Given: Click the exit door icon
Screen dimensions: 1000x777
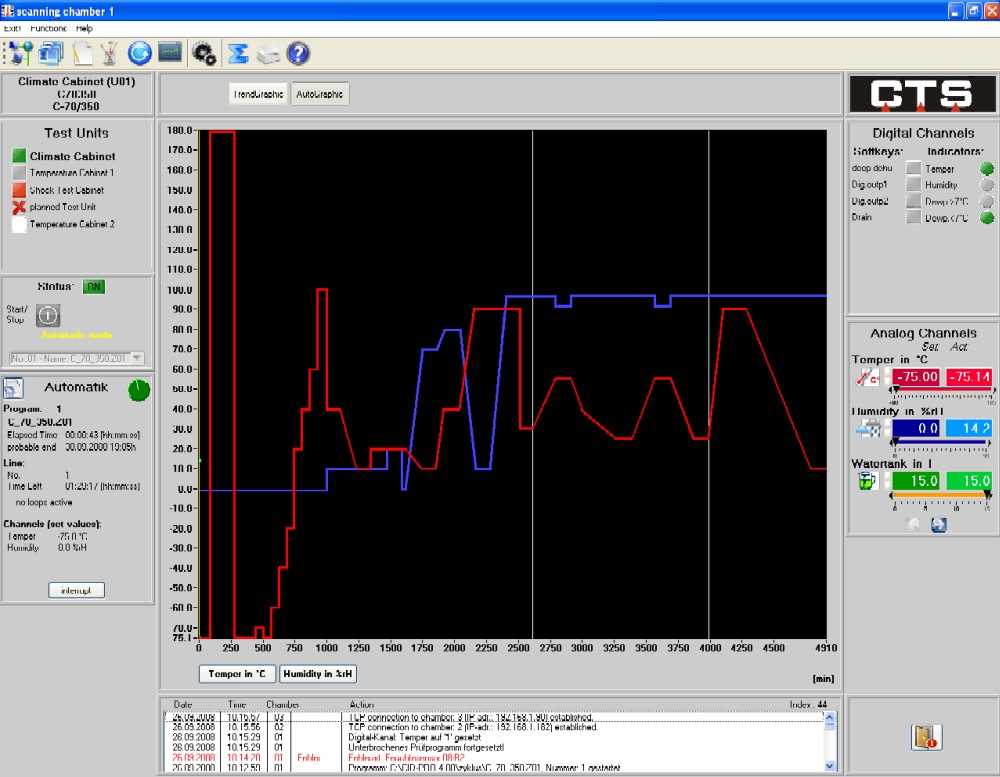Looking at the screenshot, I should 926,737.
